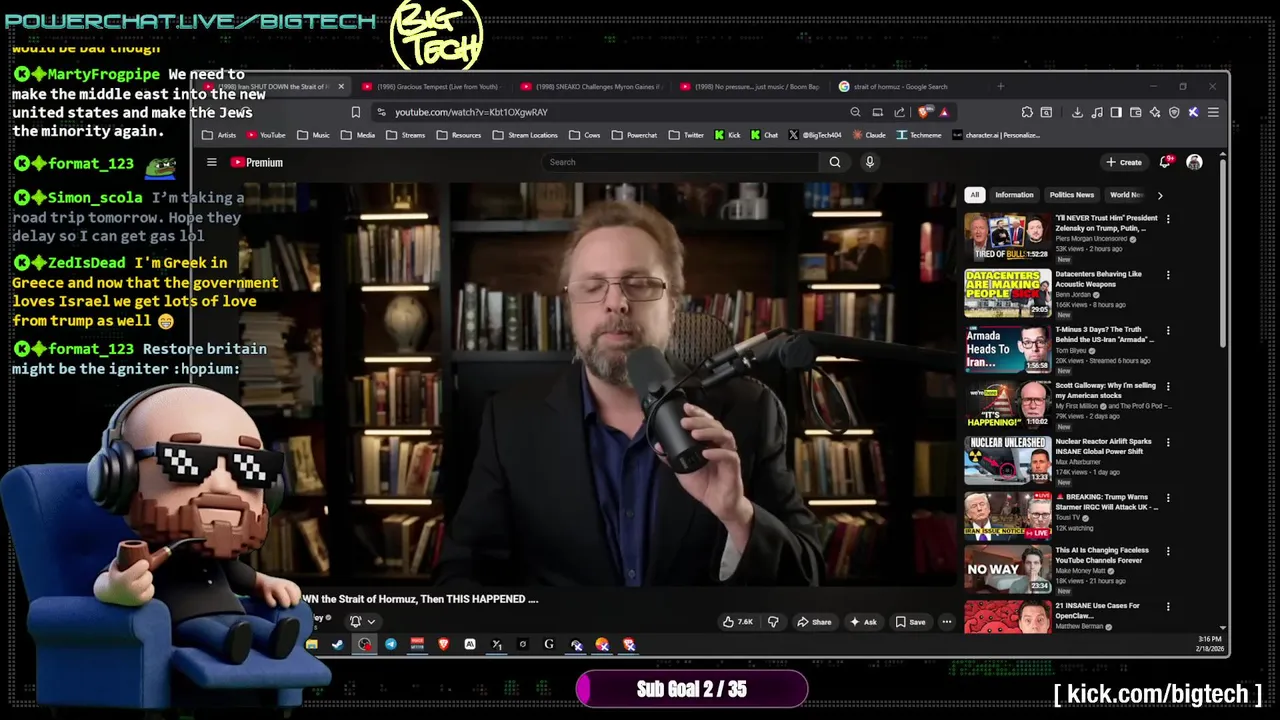Open Brave Leo AI sparkle icon

click(1155, 112)
